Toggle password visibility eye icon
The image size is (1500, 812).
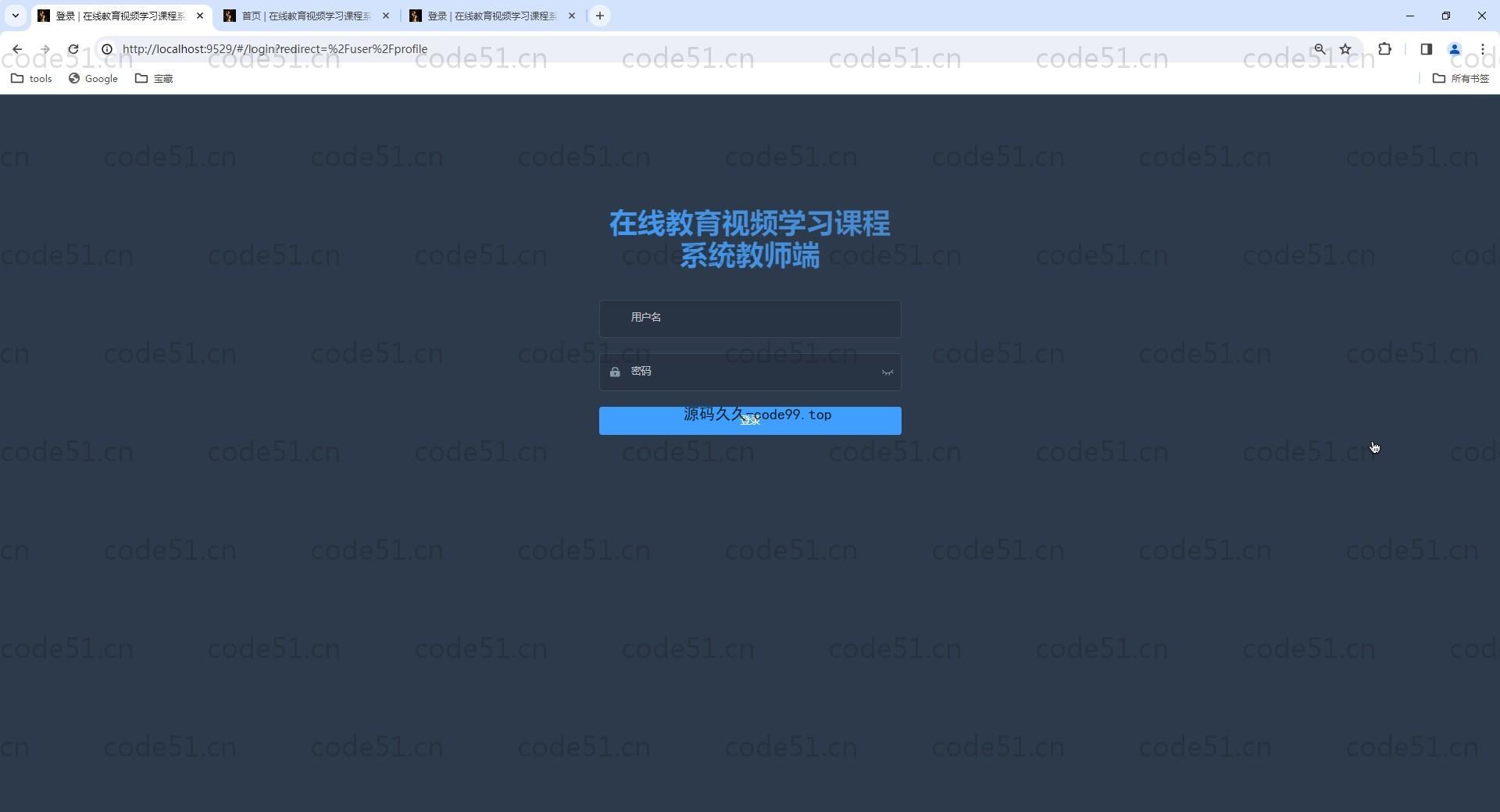click(x=887, y=372)
